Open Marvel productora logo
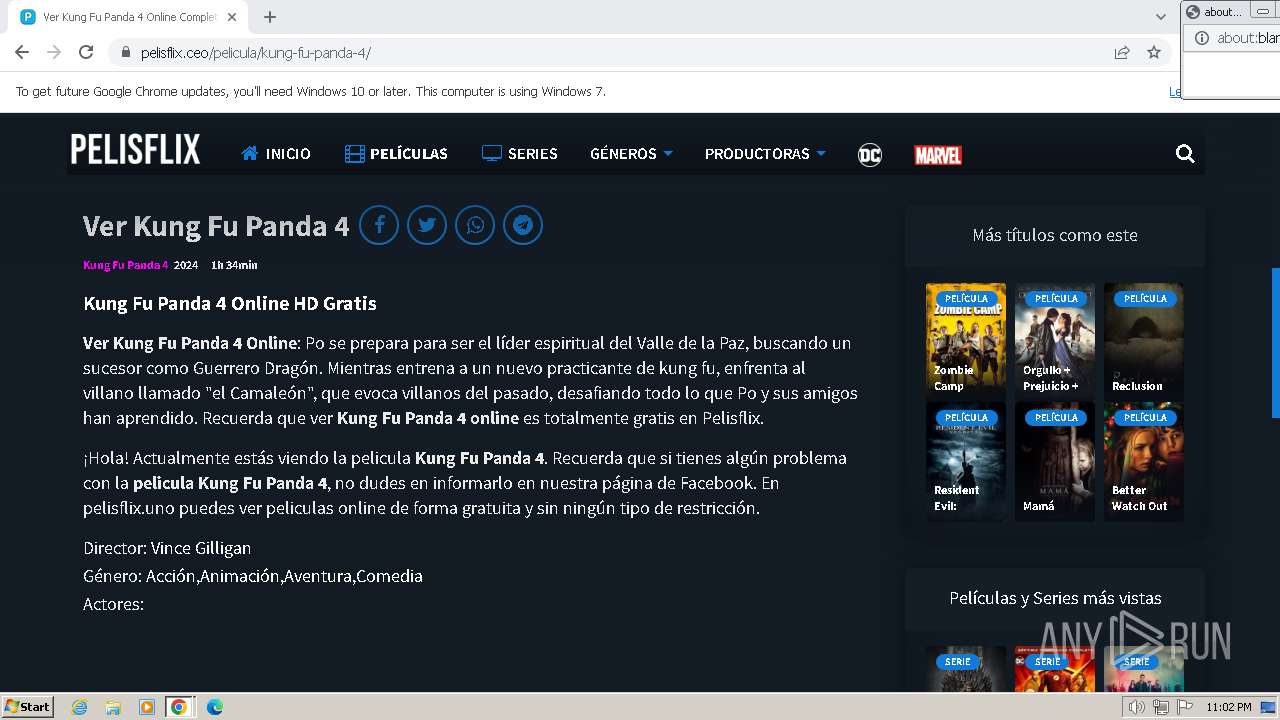Image resolution: width=1280 pixels, height=720 pixels. tap(938, 154)
